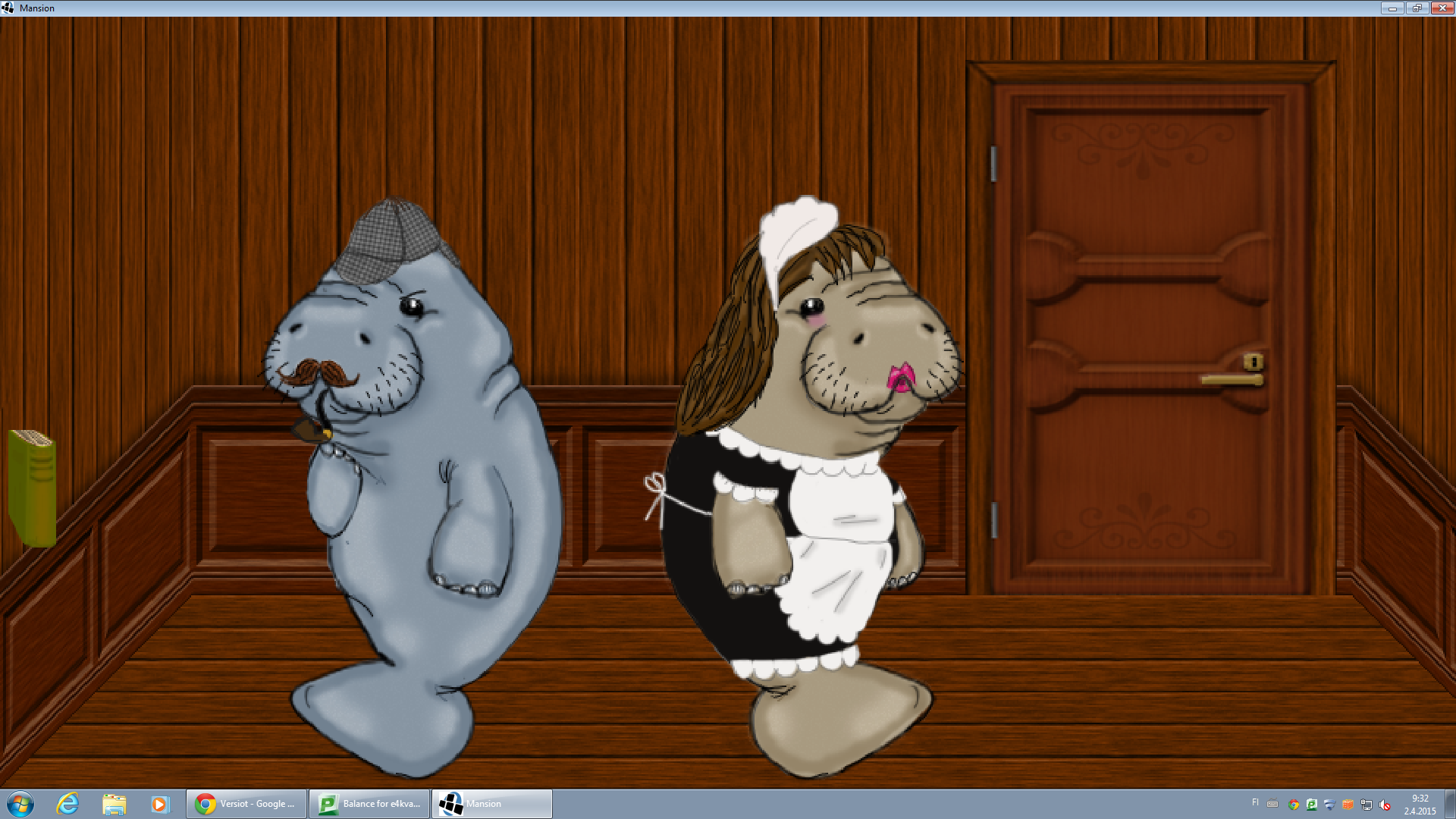Open the Windows Start menu
This screenshot has height=819, width=1456.
pos(20,804)
